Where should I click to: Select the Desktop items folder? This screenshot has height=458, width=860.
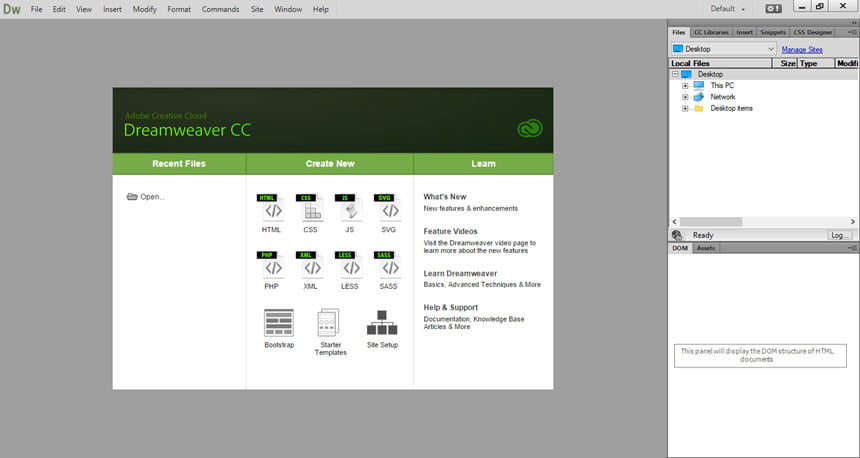[x=732, y=109]
